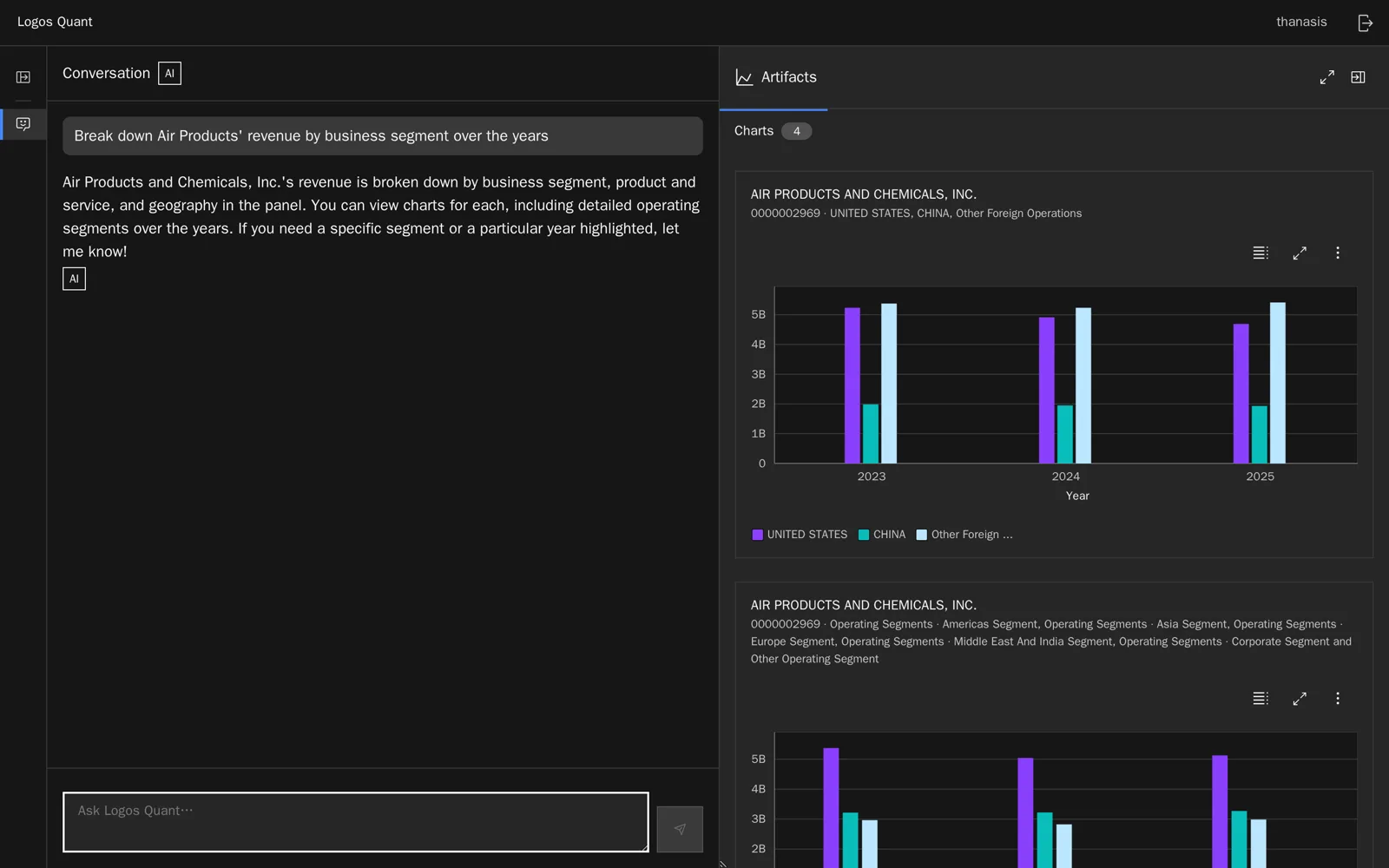Show data table for the geography chart
The image size is (1389, 868).
(1261, 253)
